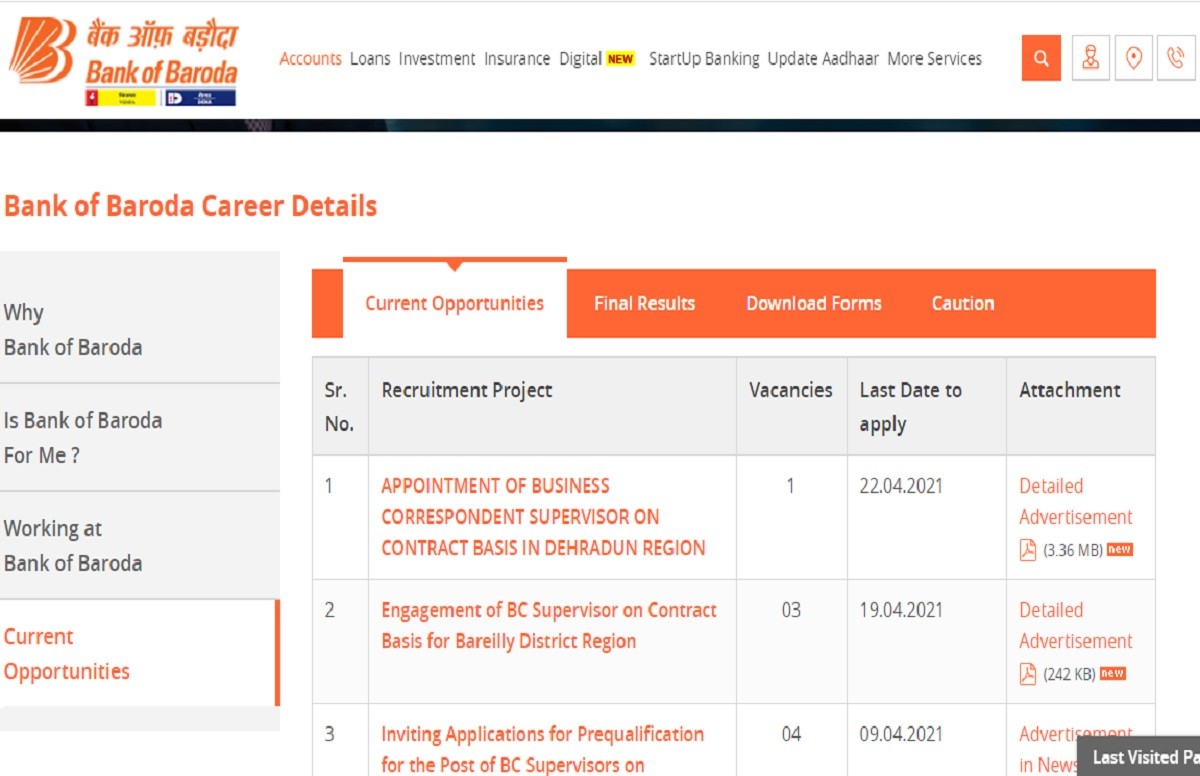Open Dehradun Business Correspondent Supervisor recruitment link

click(543, 517)
